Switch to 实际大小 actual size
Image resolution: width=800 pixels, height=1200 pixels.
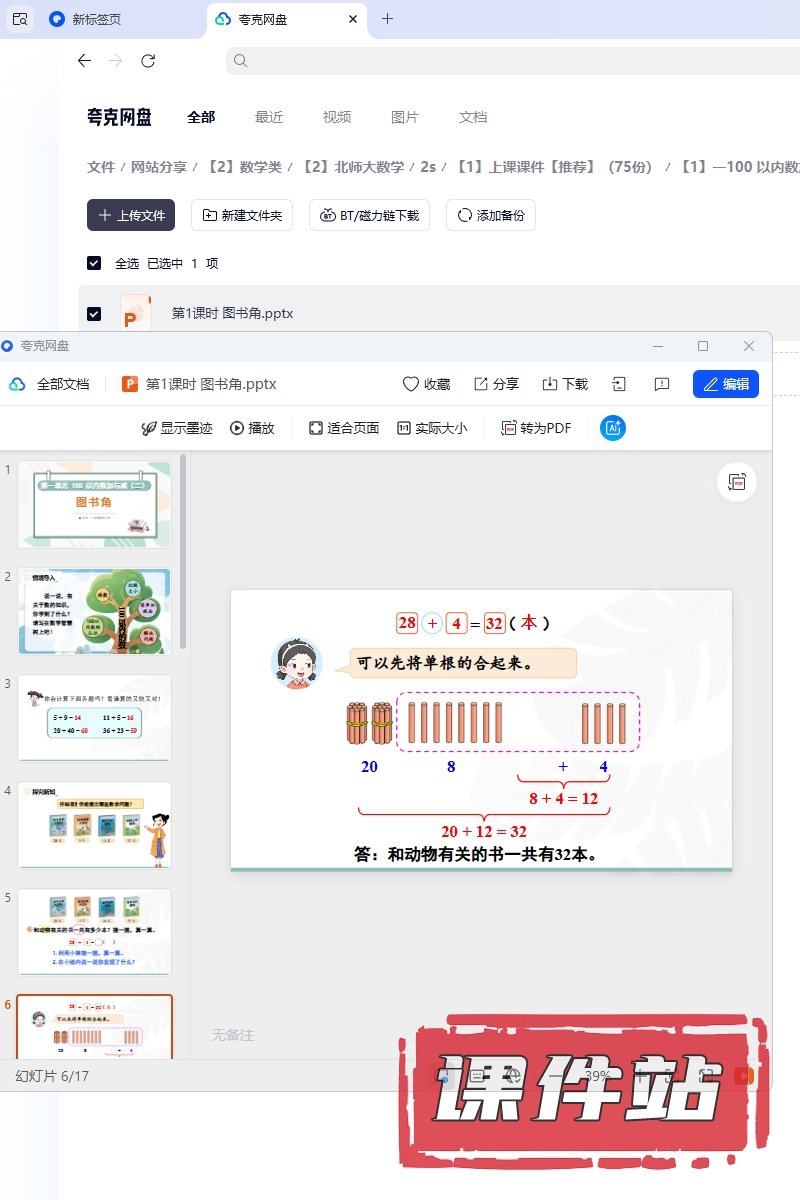[x=431, y=428]
